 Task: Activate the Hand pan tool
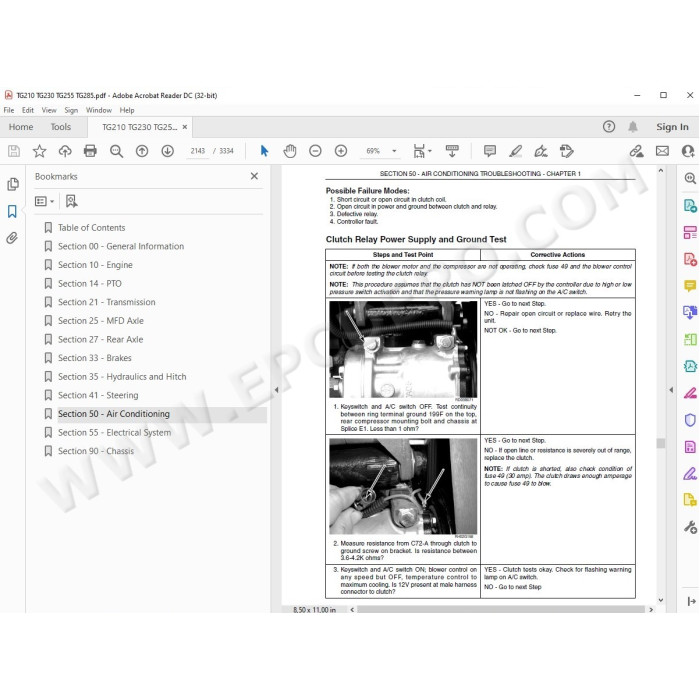(290, 151)
